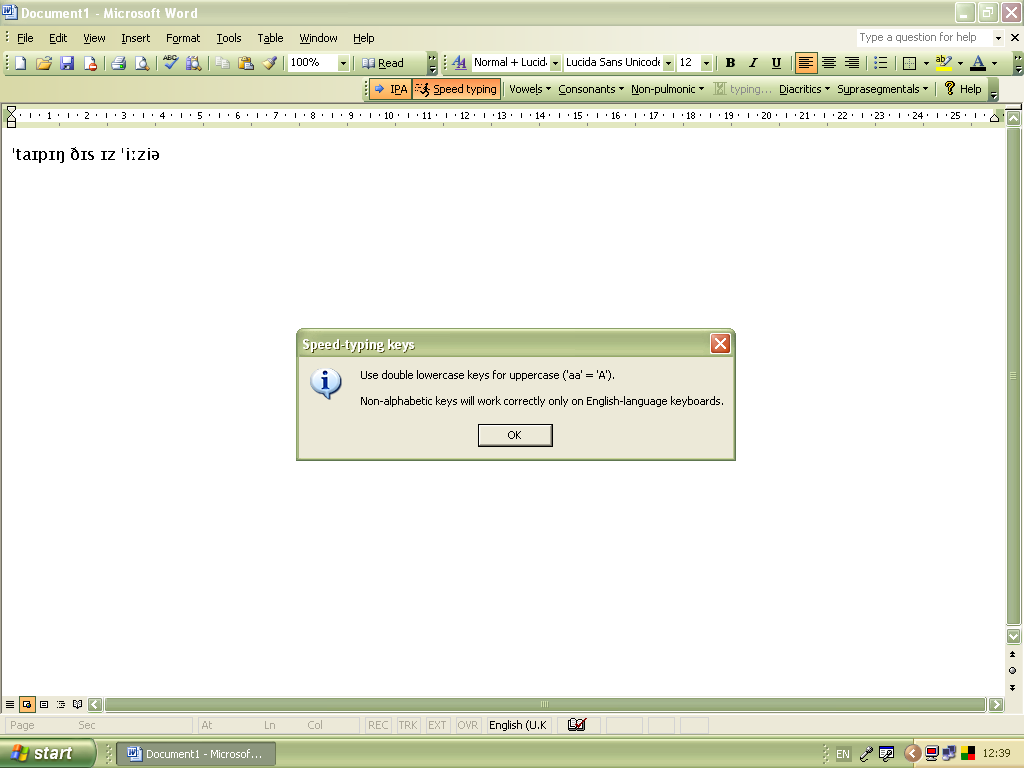Open the Font Color picker

click(x=975, y=62)
